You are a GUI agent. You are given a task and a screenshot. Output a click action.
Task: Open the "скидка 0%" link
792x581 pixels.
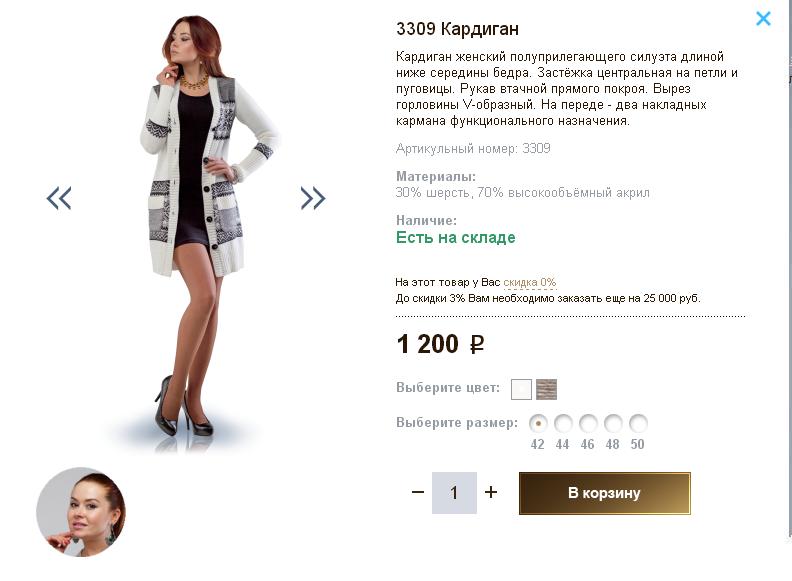tap(530, 283)
